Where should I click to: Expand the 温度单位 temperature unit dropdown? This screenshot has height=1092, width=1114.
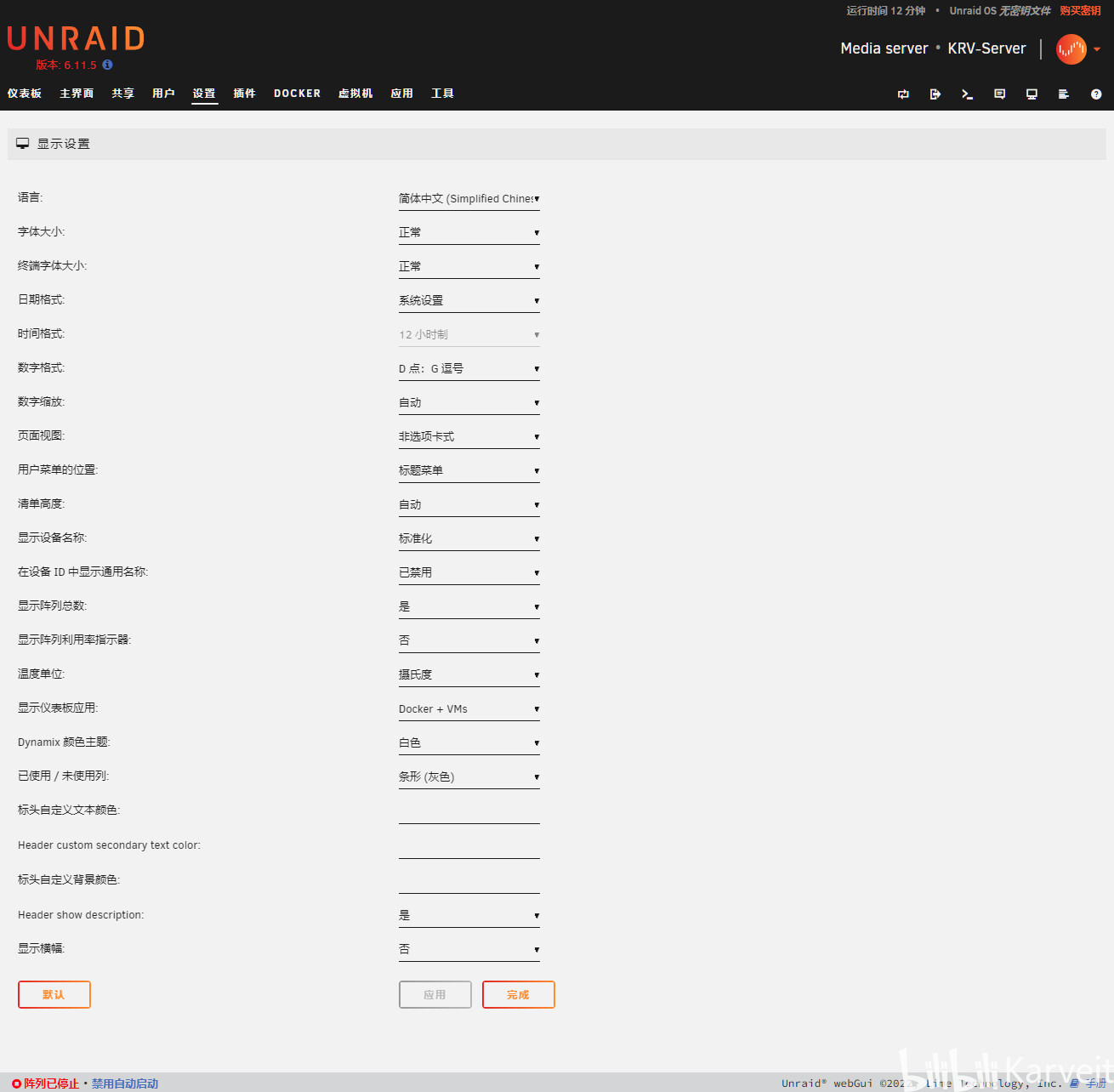(469, 675)
